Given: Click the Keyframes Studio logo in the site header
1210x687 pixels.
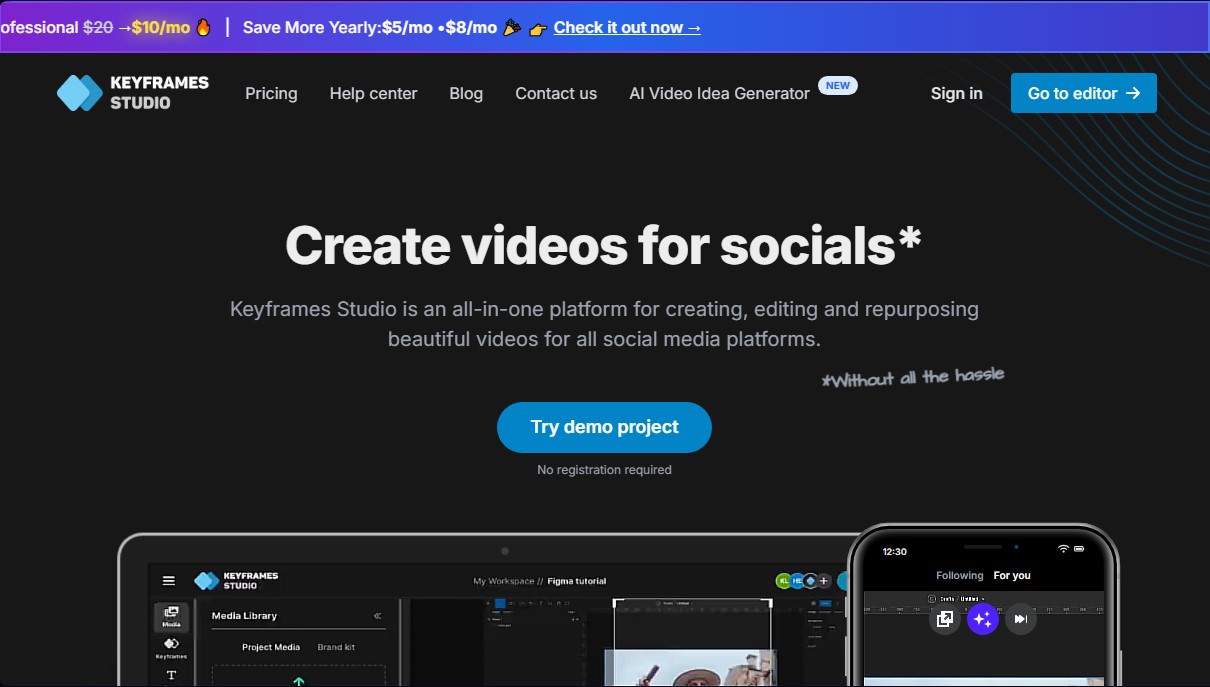Looking at the screenshot, I should coord(132,93).
